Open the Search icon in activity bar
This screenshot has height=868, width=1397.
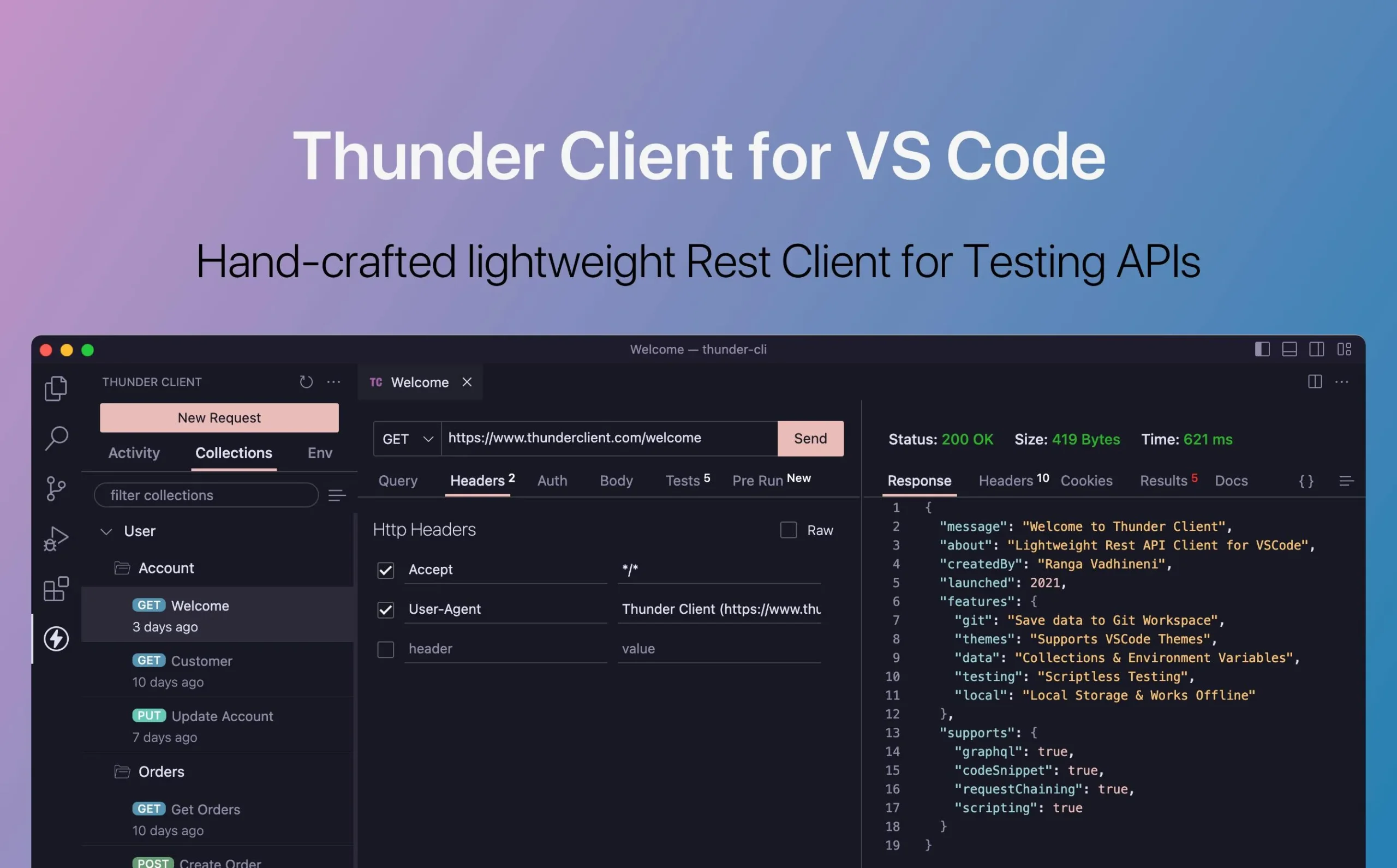(56, 439)
